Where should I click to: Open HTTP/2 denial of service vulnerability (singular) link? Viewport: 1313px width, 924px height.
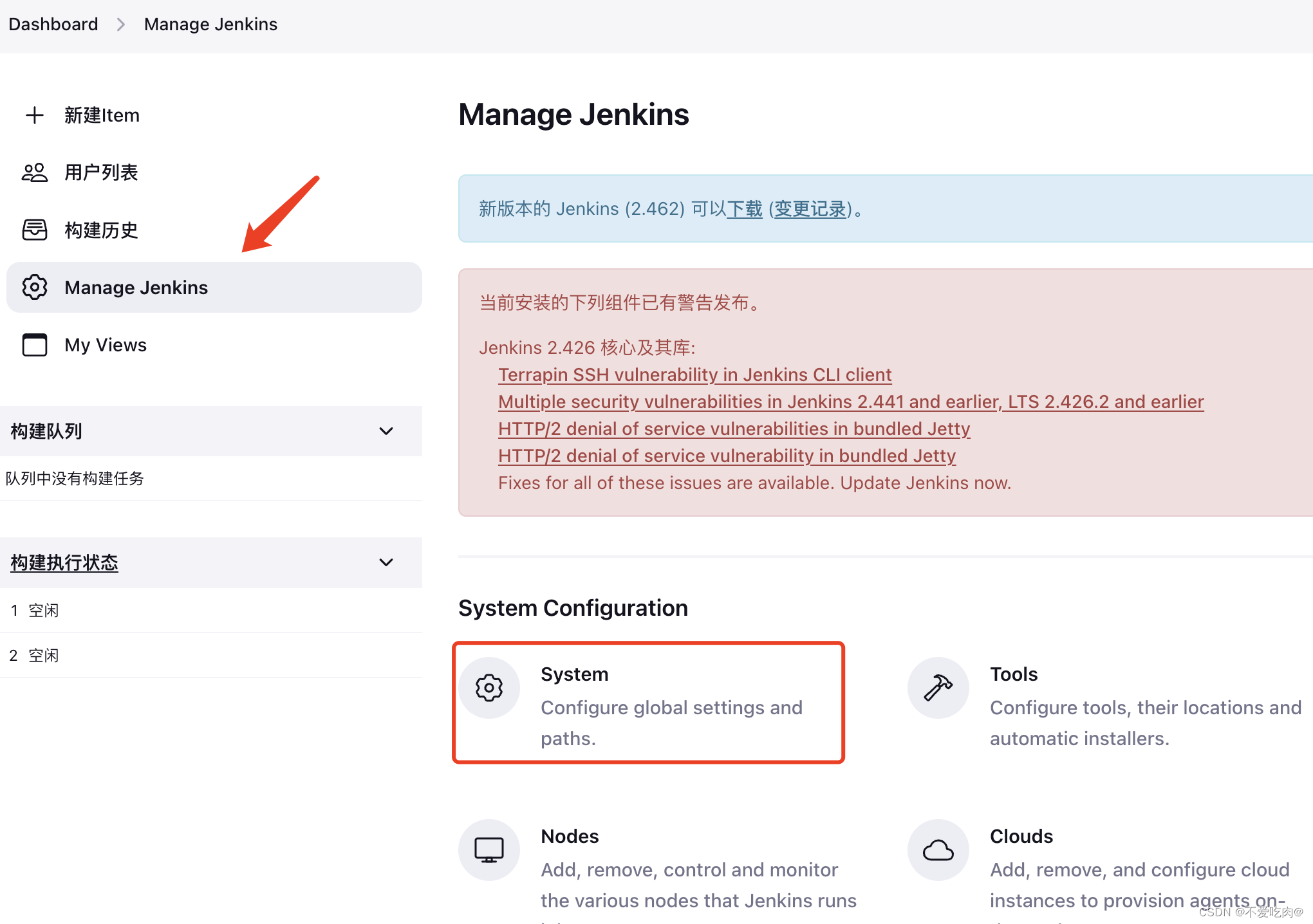[727, 456]
